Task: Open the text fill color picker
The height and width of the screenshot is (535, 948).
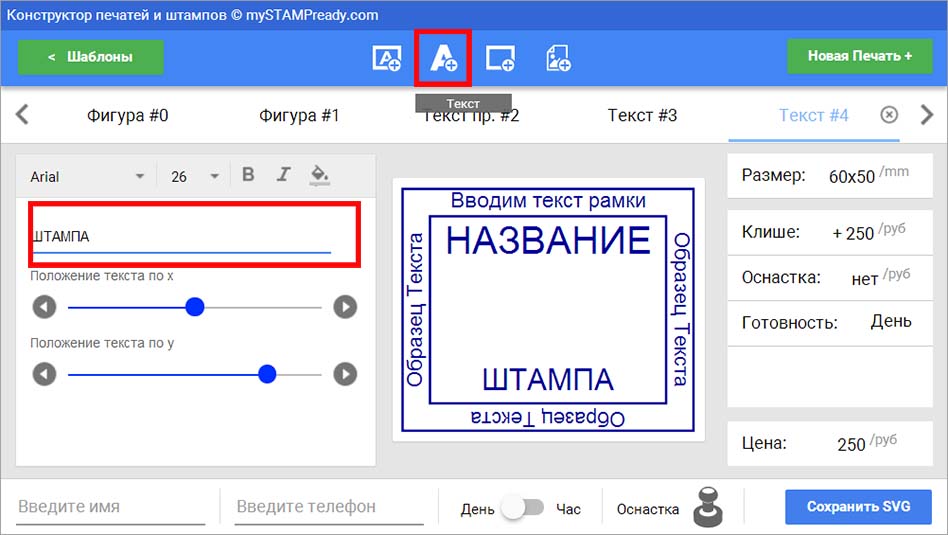Action: click(x=319, y=175)
